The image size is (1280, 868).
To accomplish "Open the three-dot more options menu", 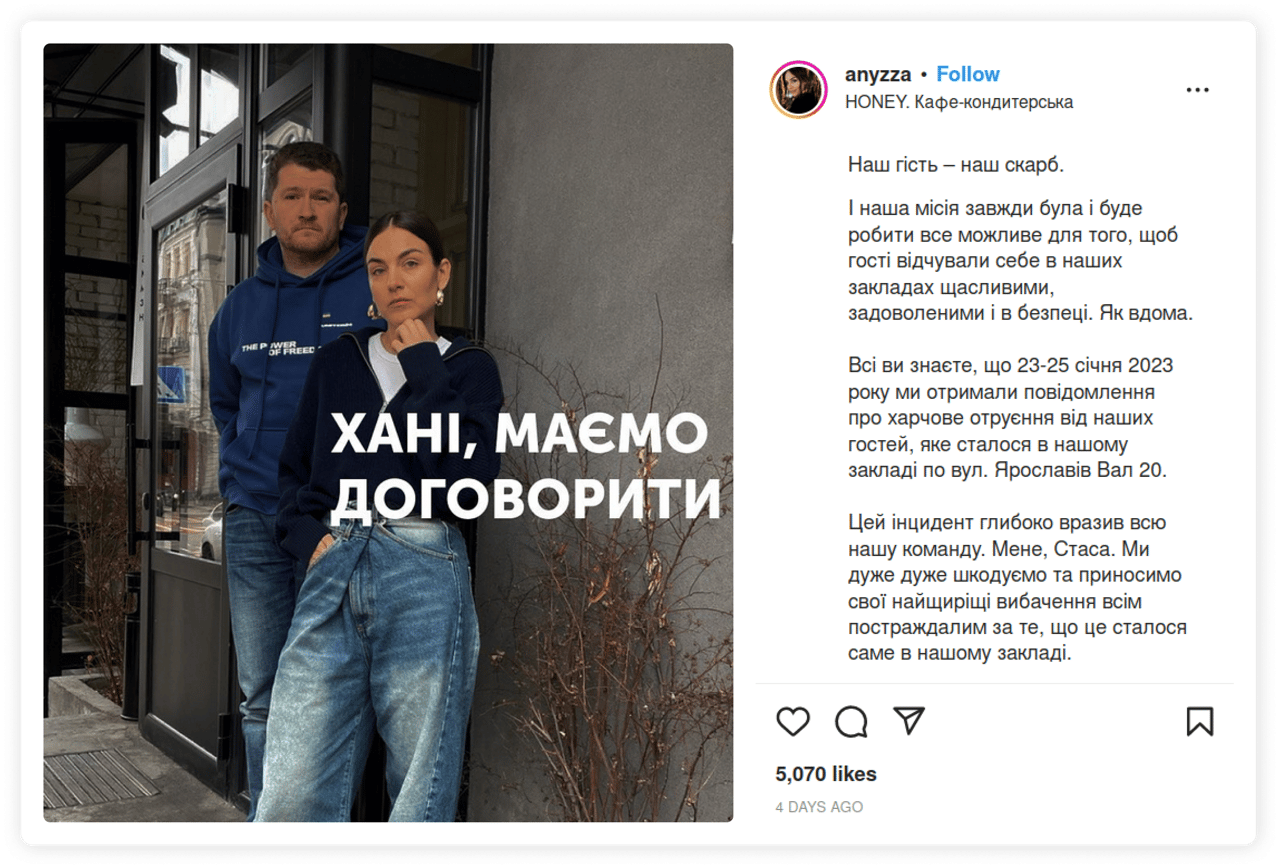I will point(1197,90).
